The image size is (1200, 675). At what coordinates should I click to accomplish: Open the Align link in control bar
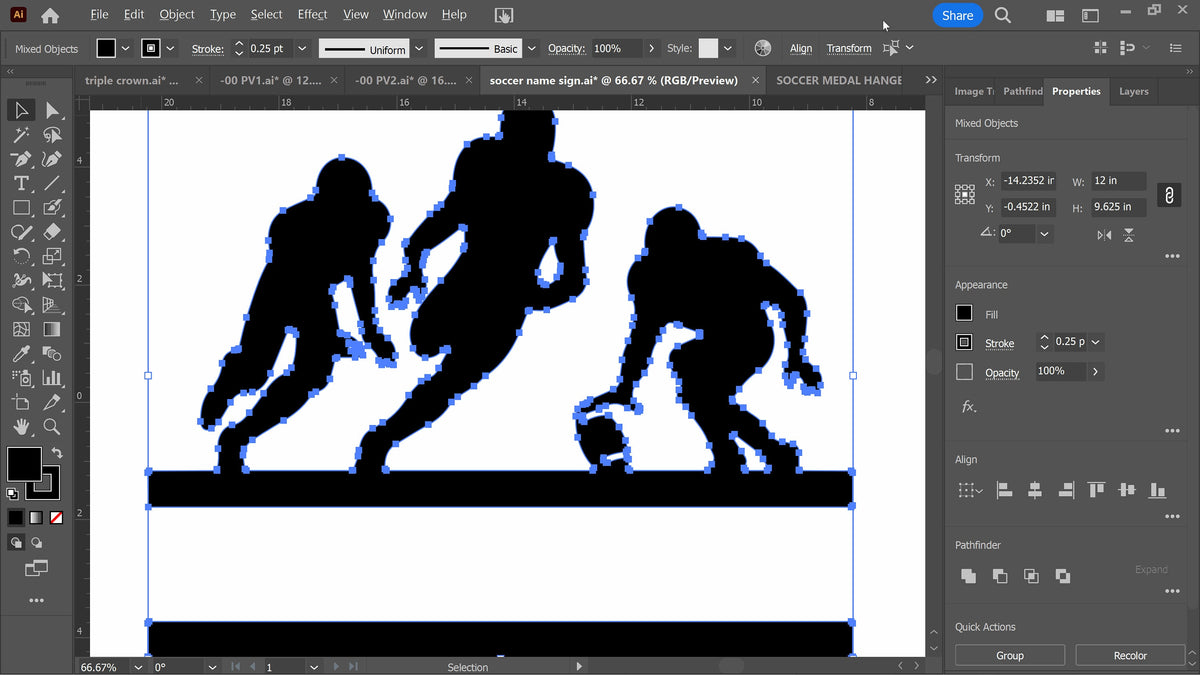pos(801,48)
